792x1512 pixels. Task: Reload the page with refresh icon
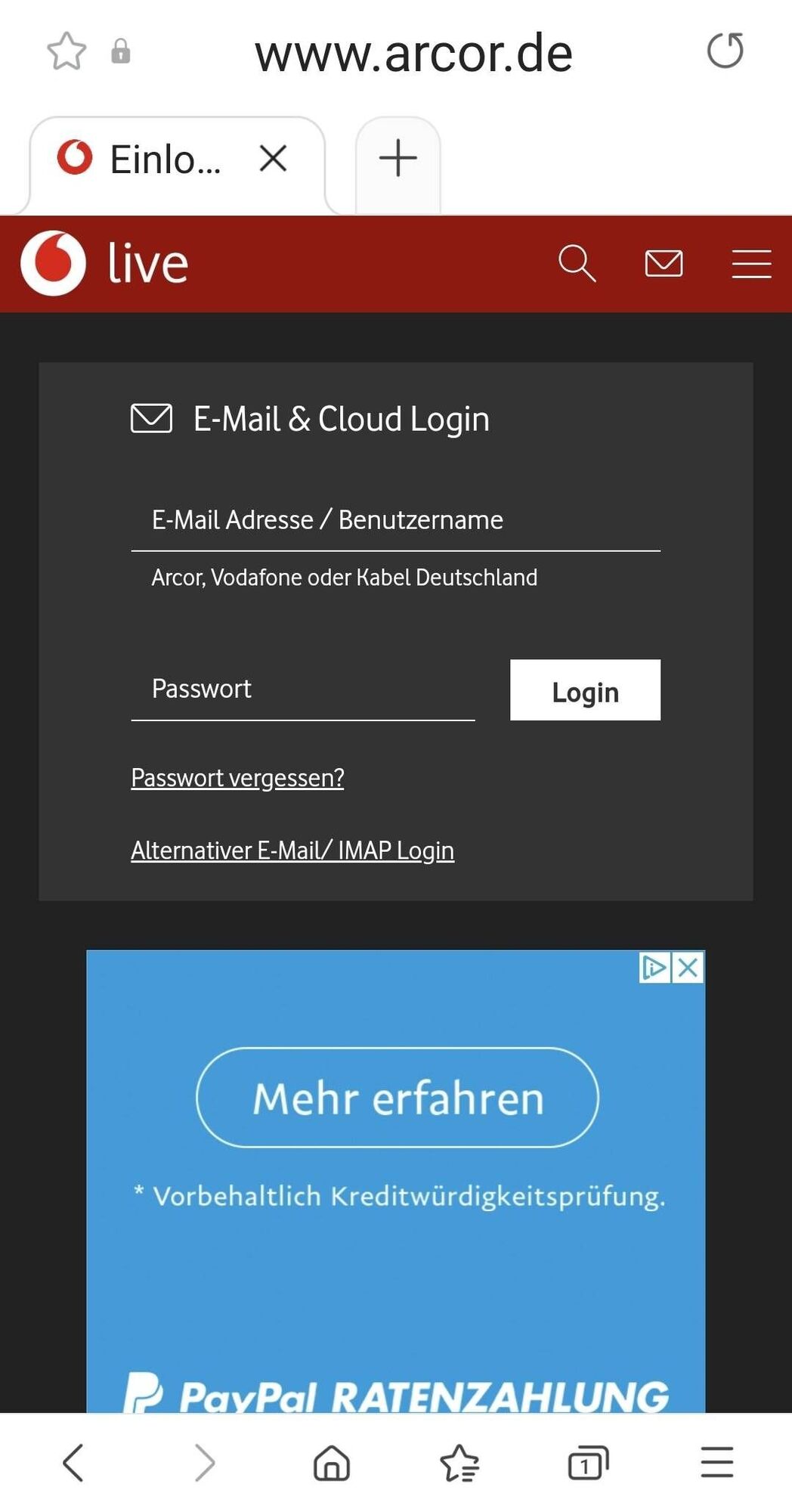(x=725, y=51)
